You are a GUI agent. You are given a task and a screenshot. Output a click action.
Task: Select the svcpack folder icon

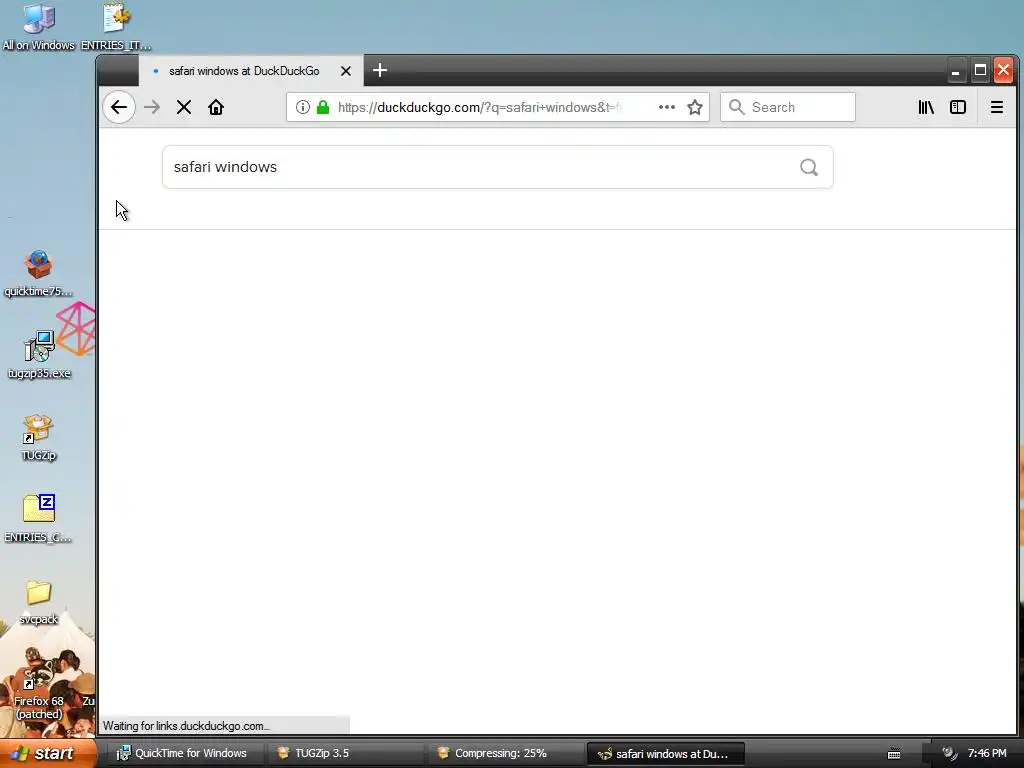click(x=39, y=601)
